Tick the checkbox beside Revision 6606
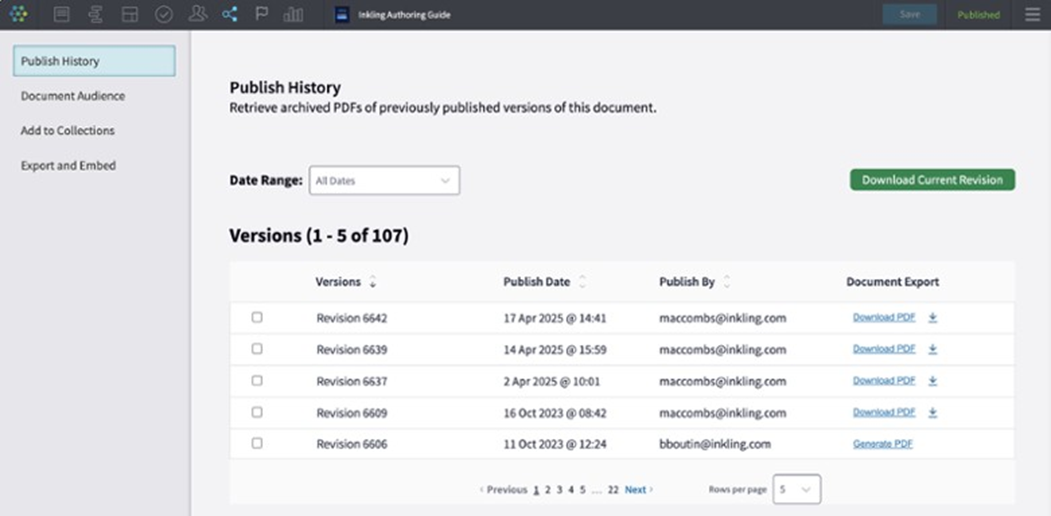This screenshot has height=516, width=1051. point(257,443)
